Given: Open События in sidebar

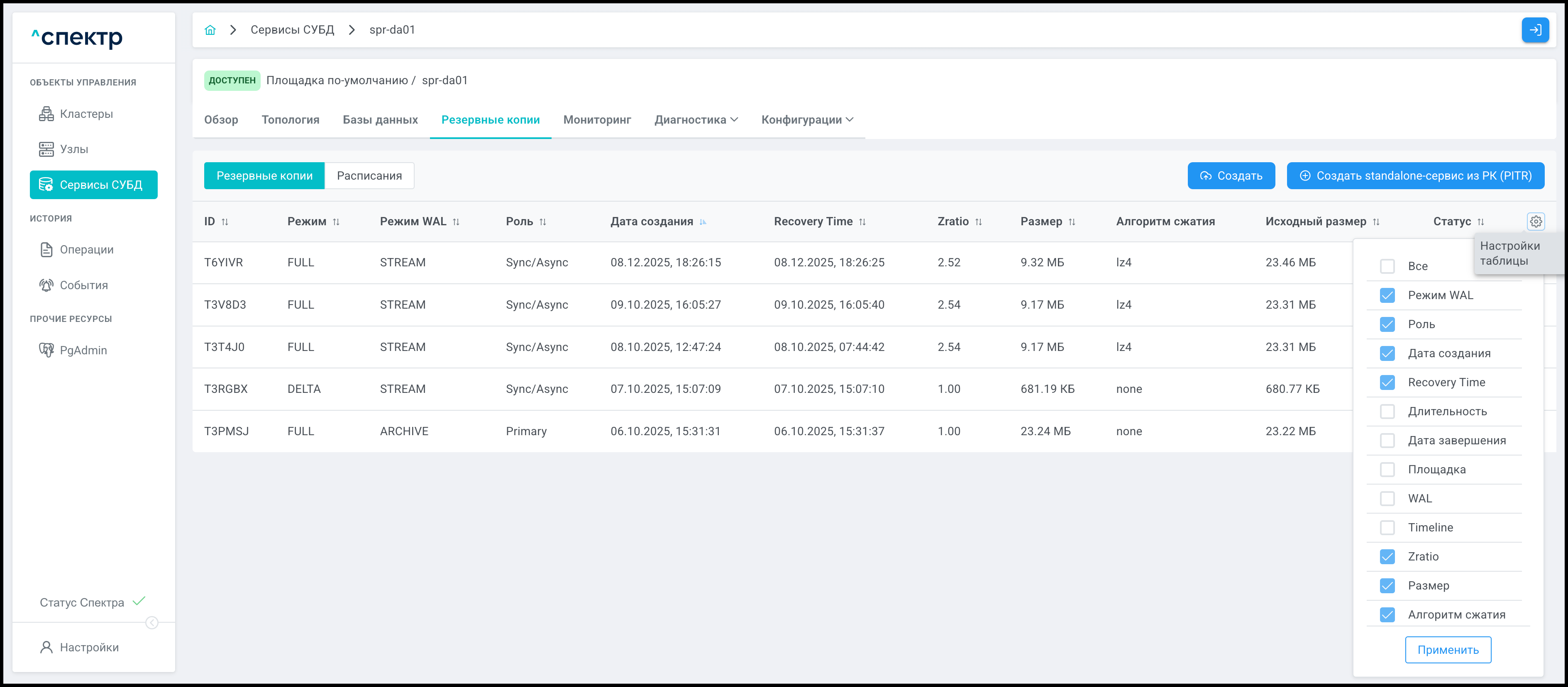Looking at the screenshot, I should (x=83, y=285).
